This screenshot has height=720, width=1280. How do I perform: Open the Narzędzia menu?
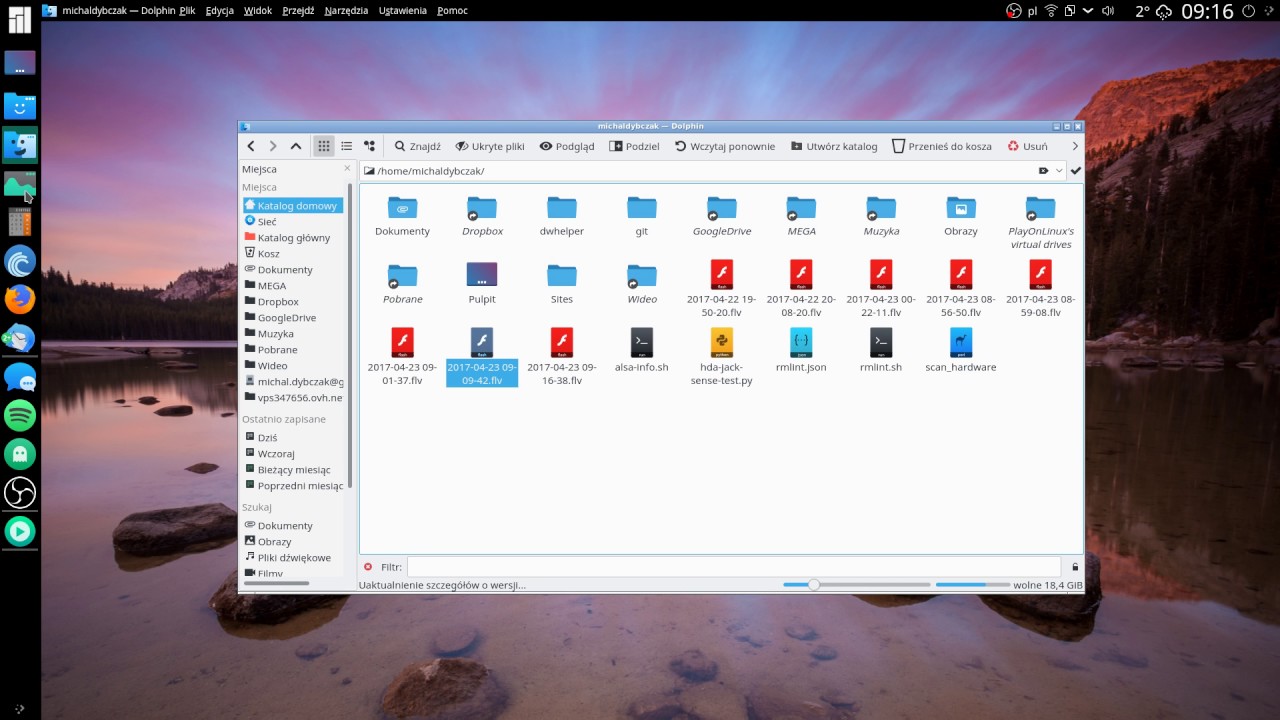coord(345,10)
